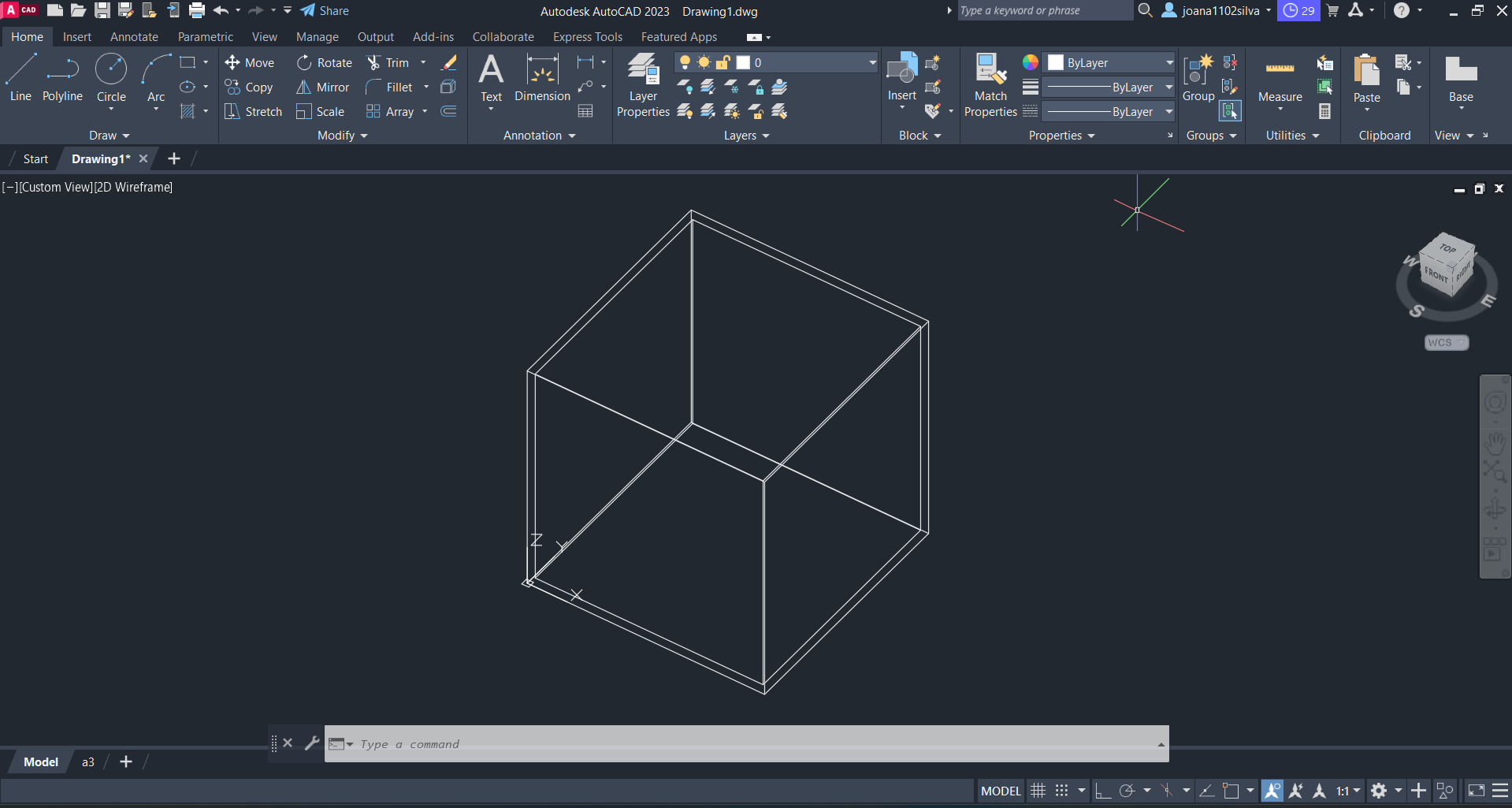
Task: Open the WCS coordinate system dropdown
Action: click(x=1447, y=343)
